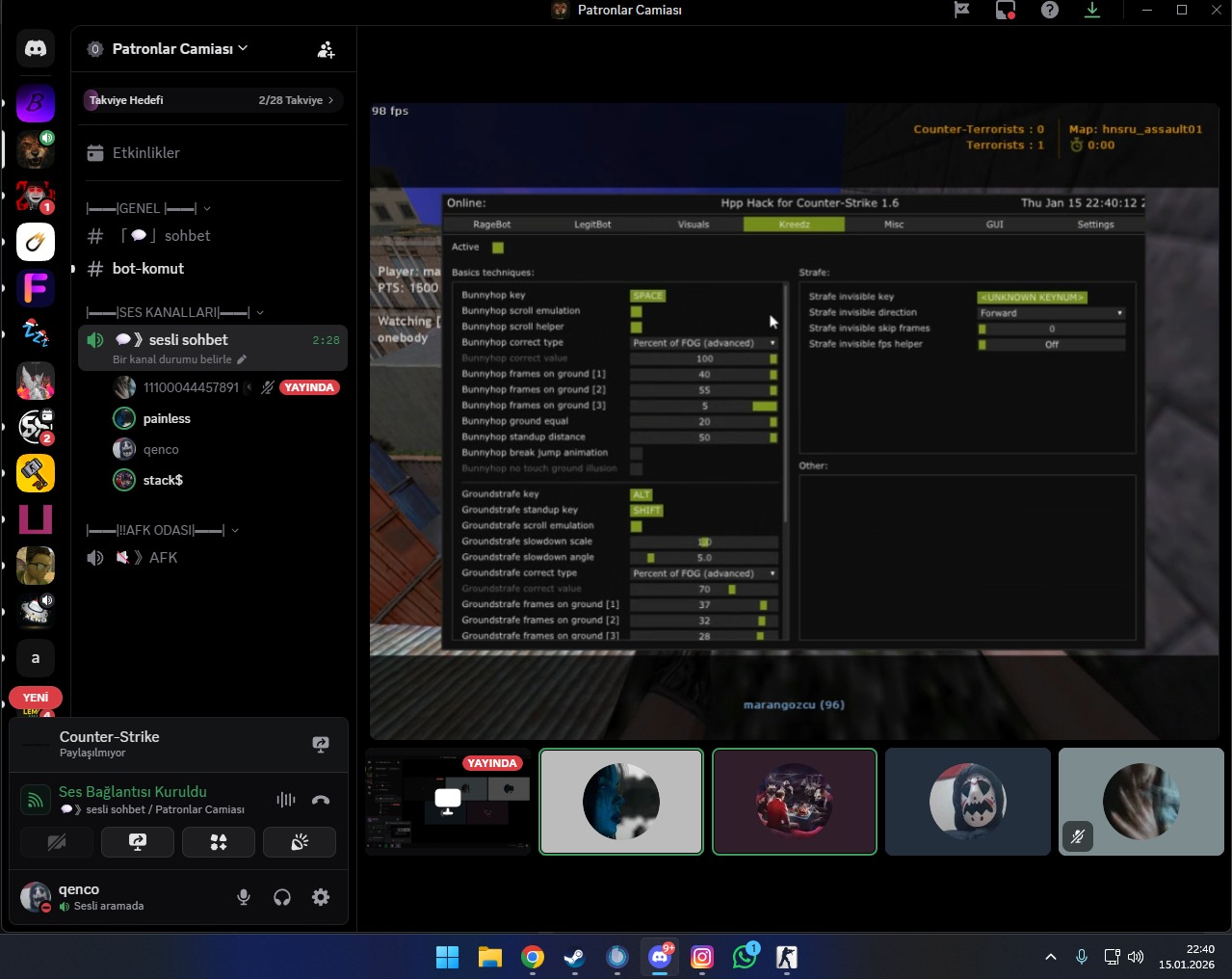Click Bunnyhop key SPACE binding button
The image size is (1232, 979).
tap(647, 296)
